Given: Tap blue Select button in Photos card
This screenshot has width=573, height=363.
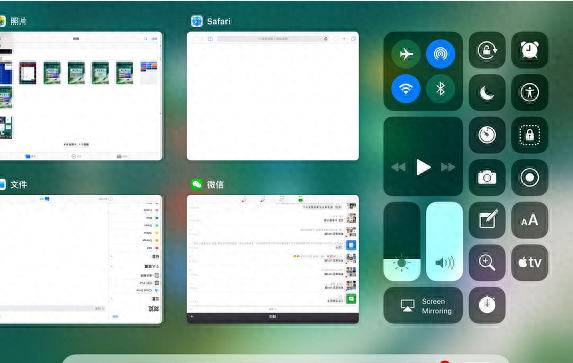Looking at the screenshot, I should tap(154, 38).
